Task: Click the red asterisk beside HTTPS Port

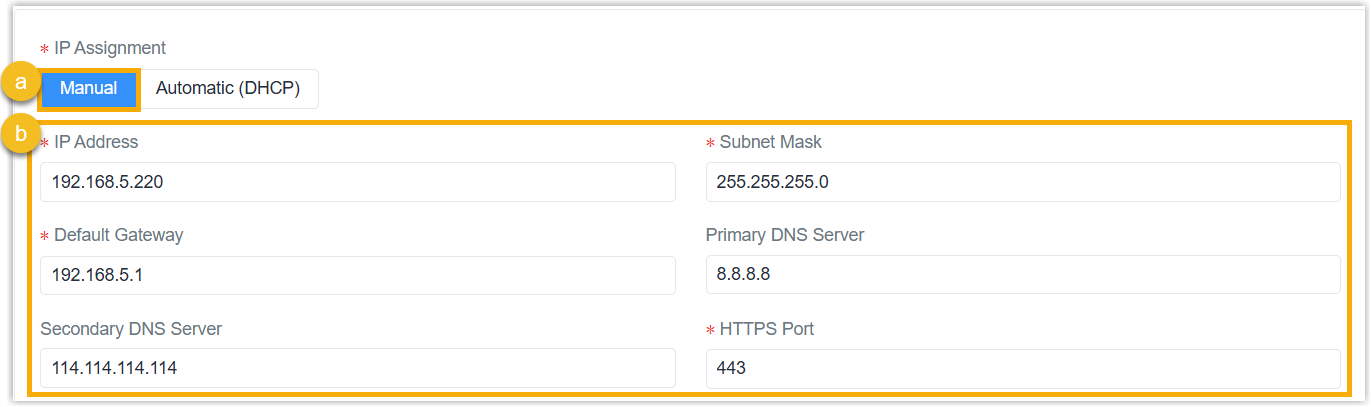Action: pyautogui.click(x=711, y=330)
